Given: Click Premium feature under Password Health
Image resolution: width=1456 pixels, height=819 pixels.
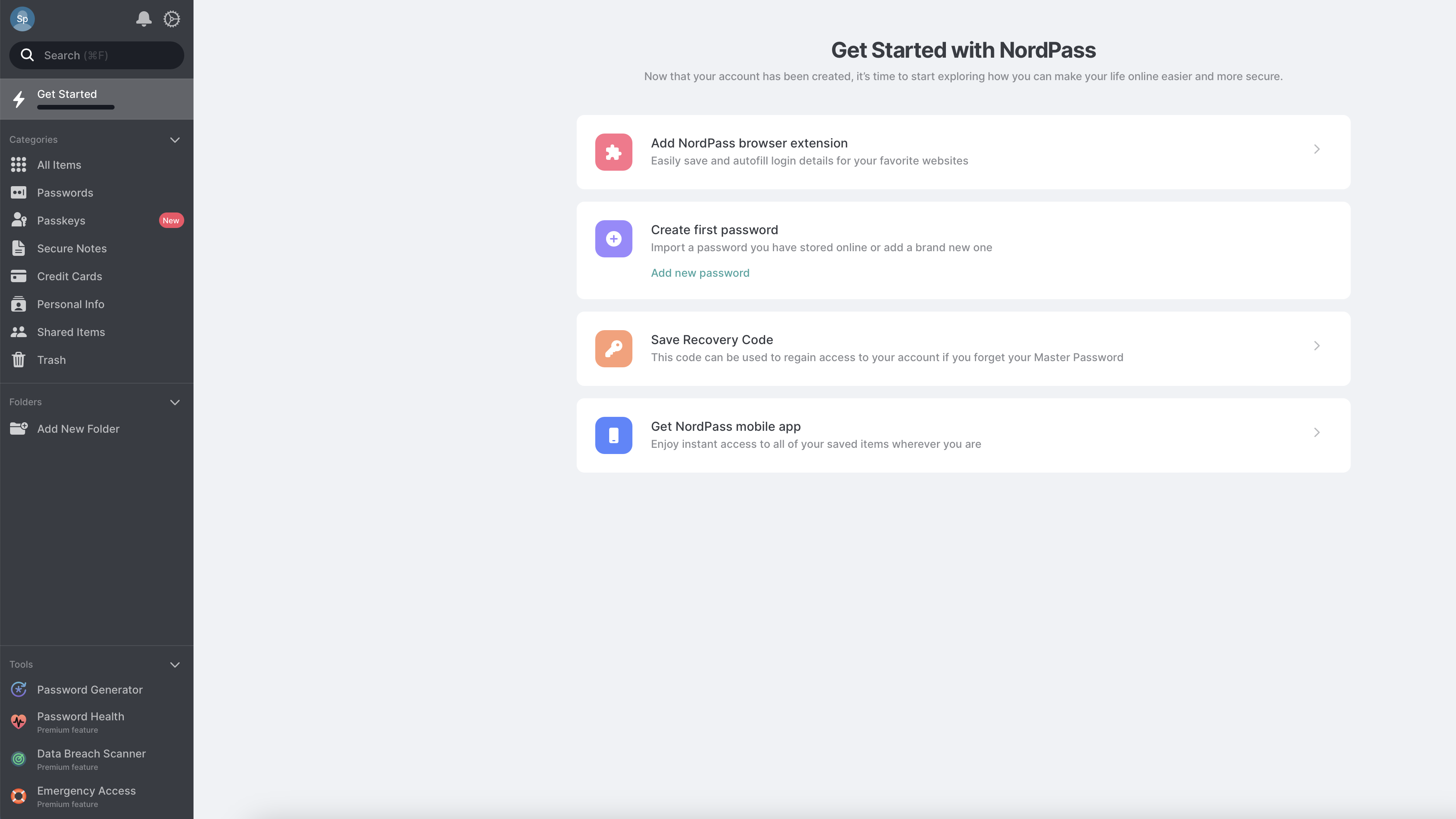Looking at the screenshot, I should pos(67,730).
